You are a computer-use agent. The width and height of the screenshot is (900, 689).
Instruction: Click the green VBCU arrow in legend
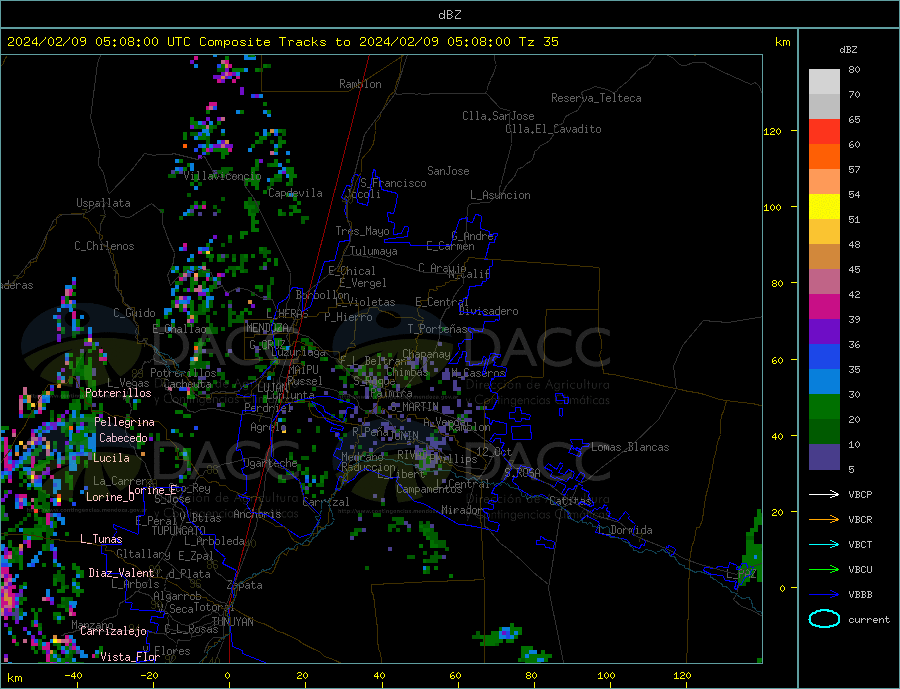pos(824,570)
